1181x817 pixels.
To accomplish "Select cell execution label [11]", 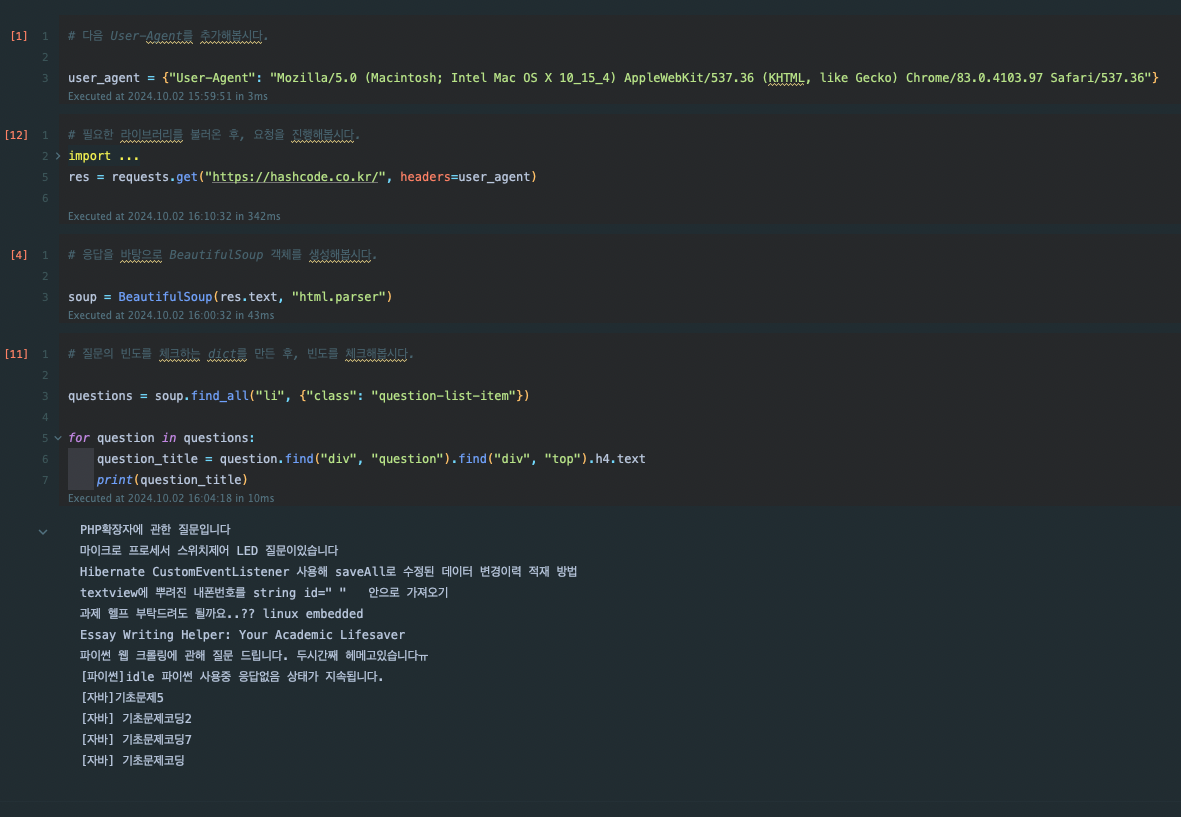I will click(x=17, y=354).
